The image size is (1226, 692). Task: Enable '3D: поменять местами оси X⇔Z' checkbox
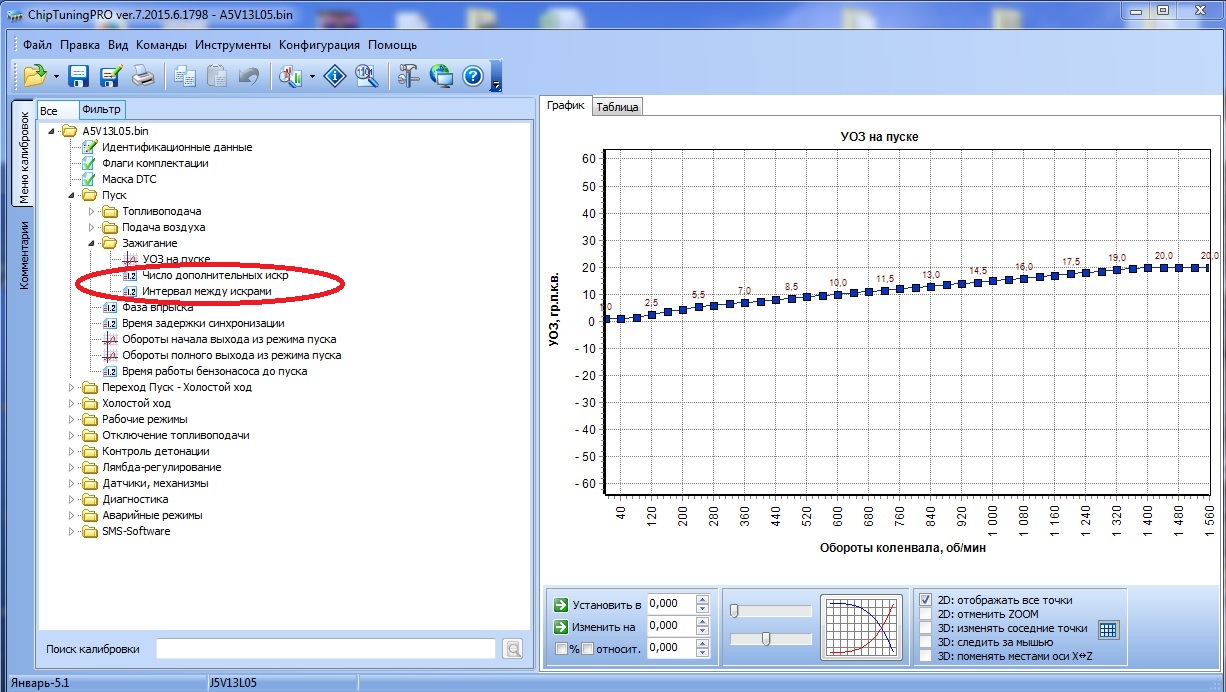click(926, 656)
